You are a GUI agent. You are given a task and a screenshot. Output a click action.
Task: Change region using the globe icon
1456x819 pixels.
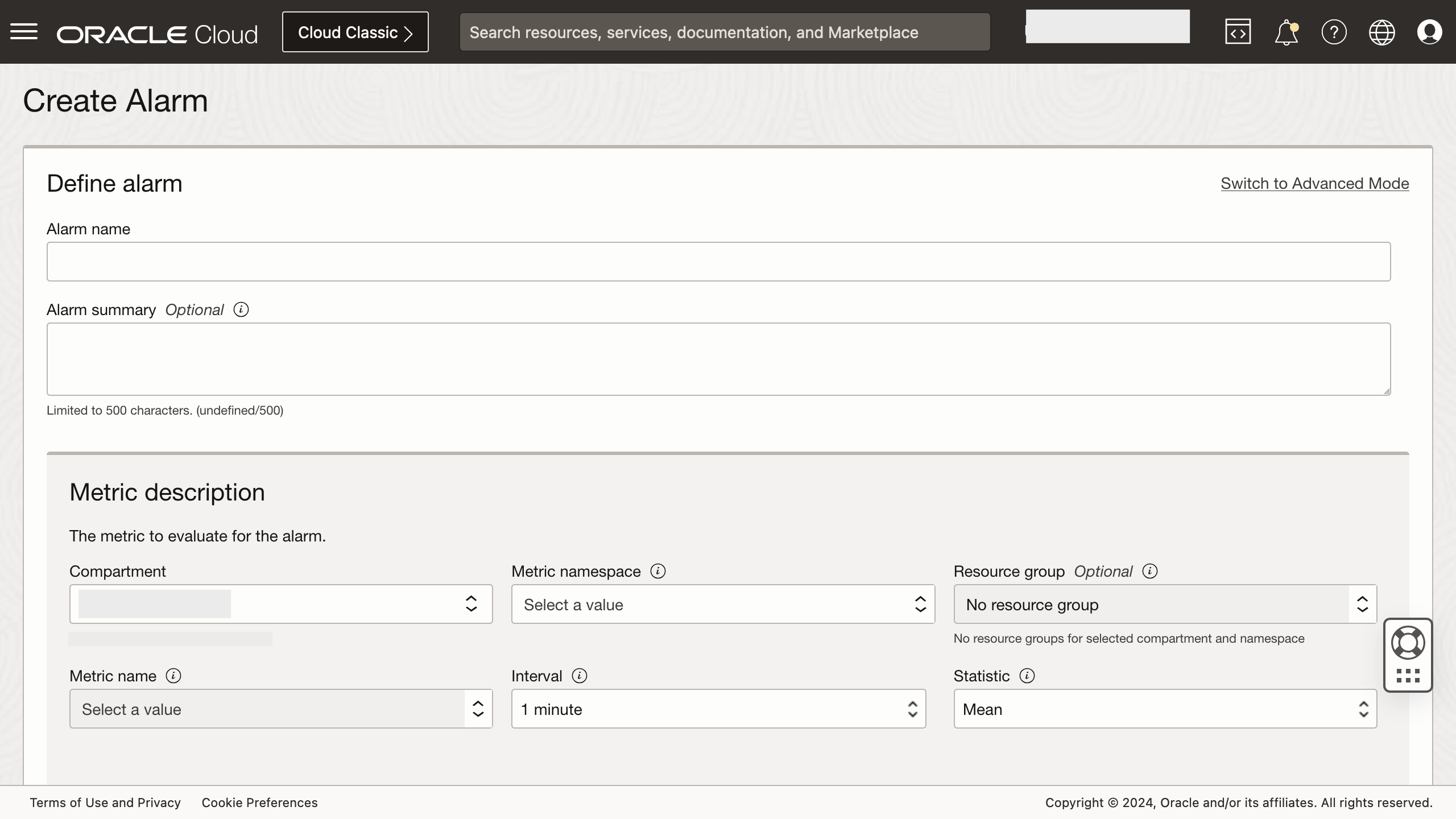[1382, 31]
